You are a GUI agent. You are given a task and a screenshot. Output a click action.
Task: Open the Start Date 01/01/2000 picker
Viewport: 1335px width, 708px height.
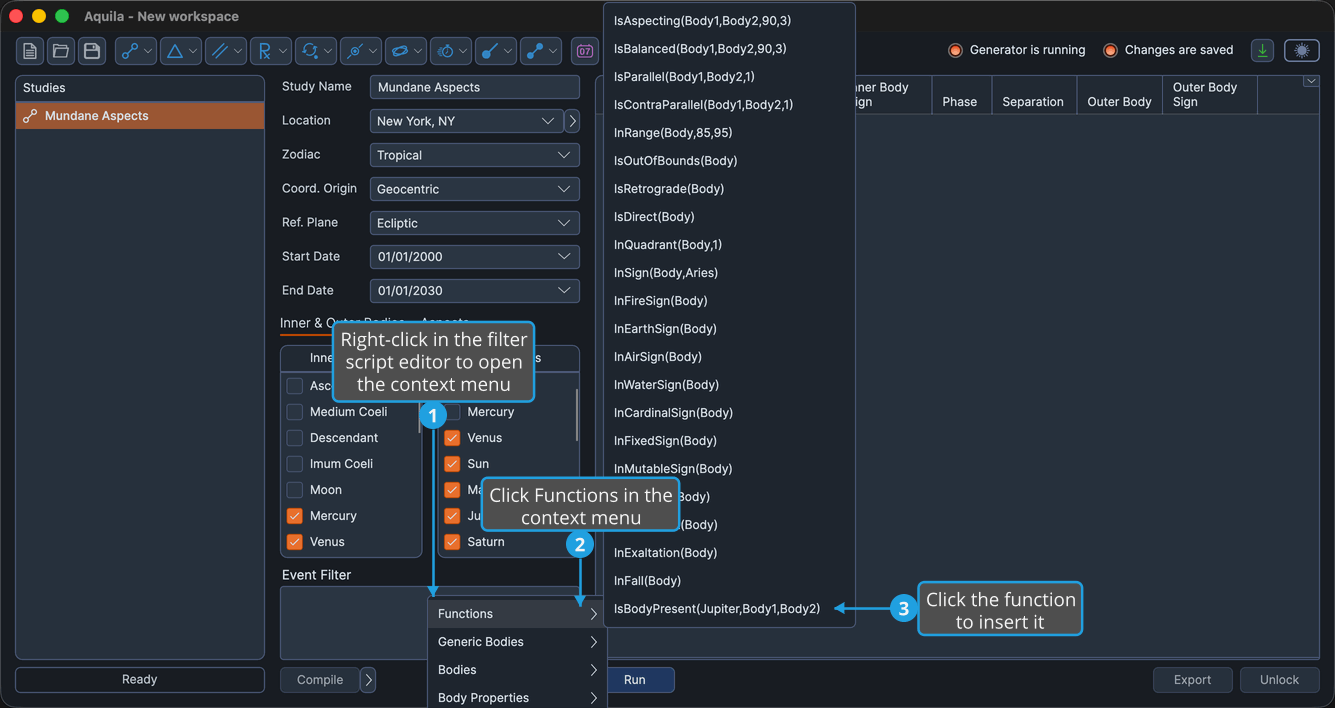click(x=475, y=257)
